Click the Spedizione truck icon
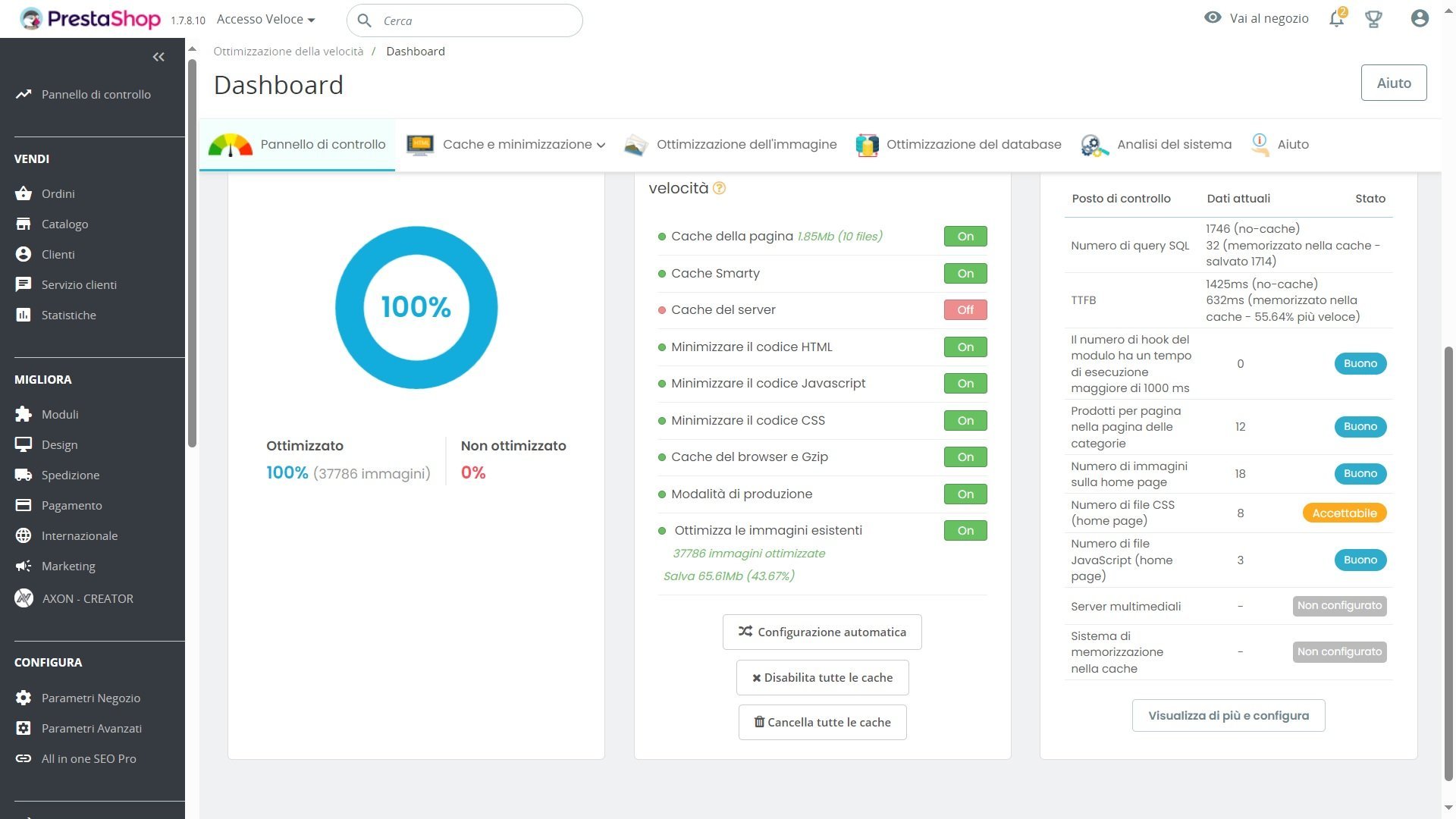The image size is (1456, 819). 24,475
